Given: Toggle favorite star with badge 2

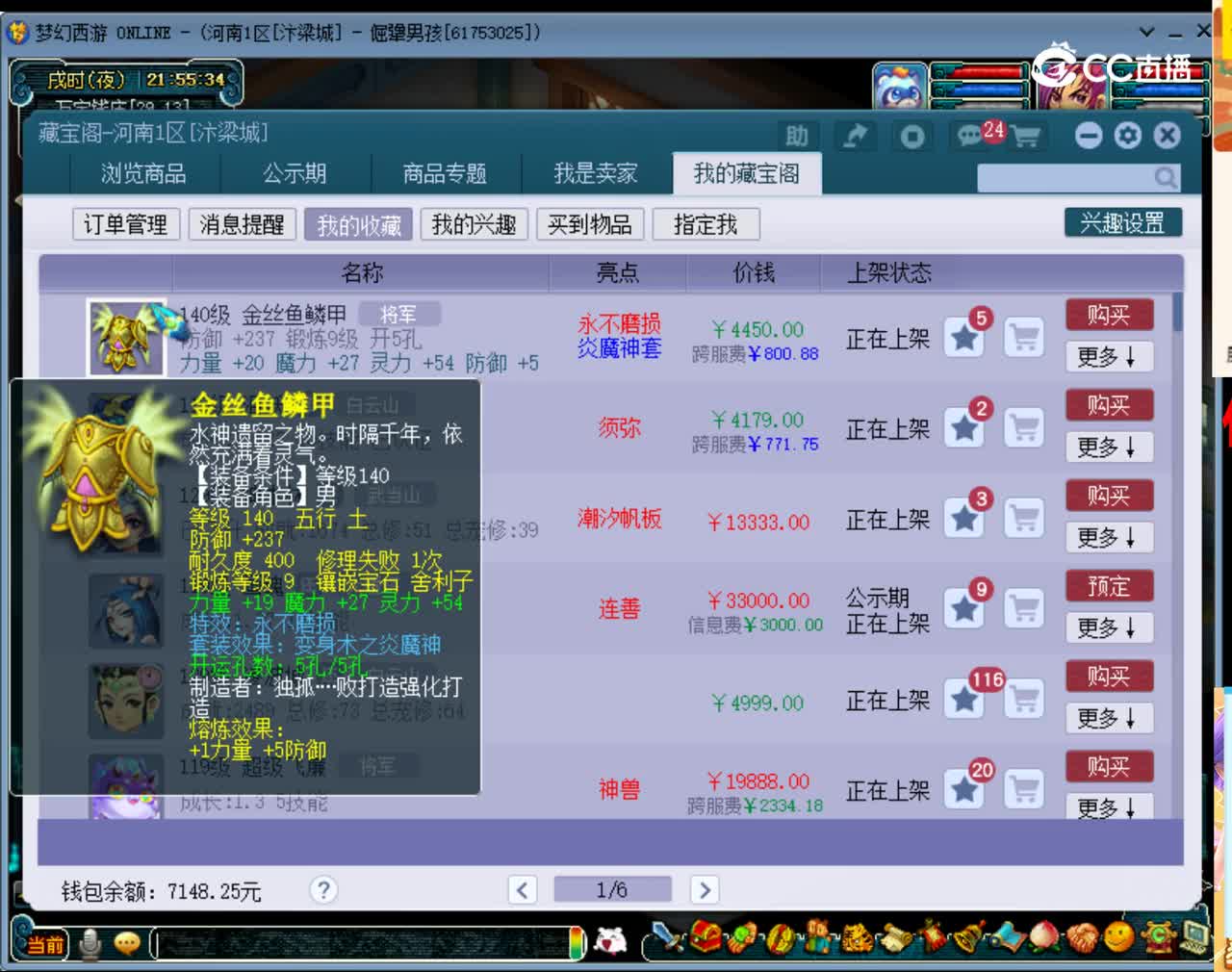Looking at the screenshot, I should tap(963, 428).
